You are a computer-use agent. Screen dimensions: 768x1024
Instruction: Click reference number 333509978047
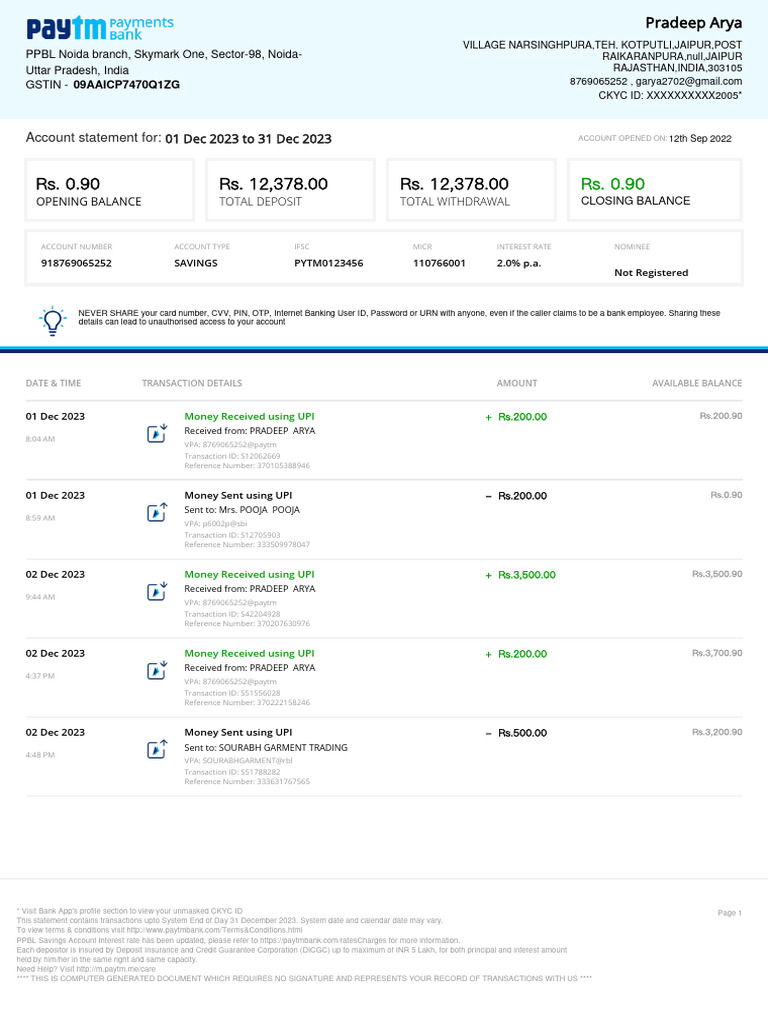tap(282, 545)
